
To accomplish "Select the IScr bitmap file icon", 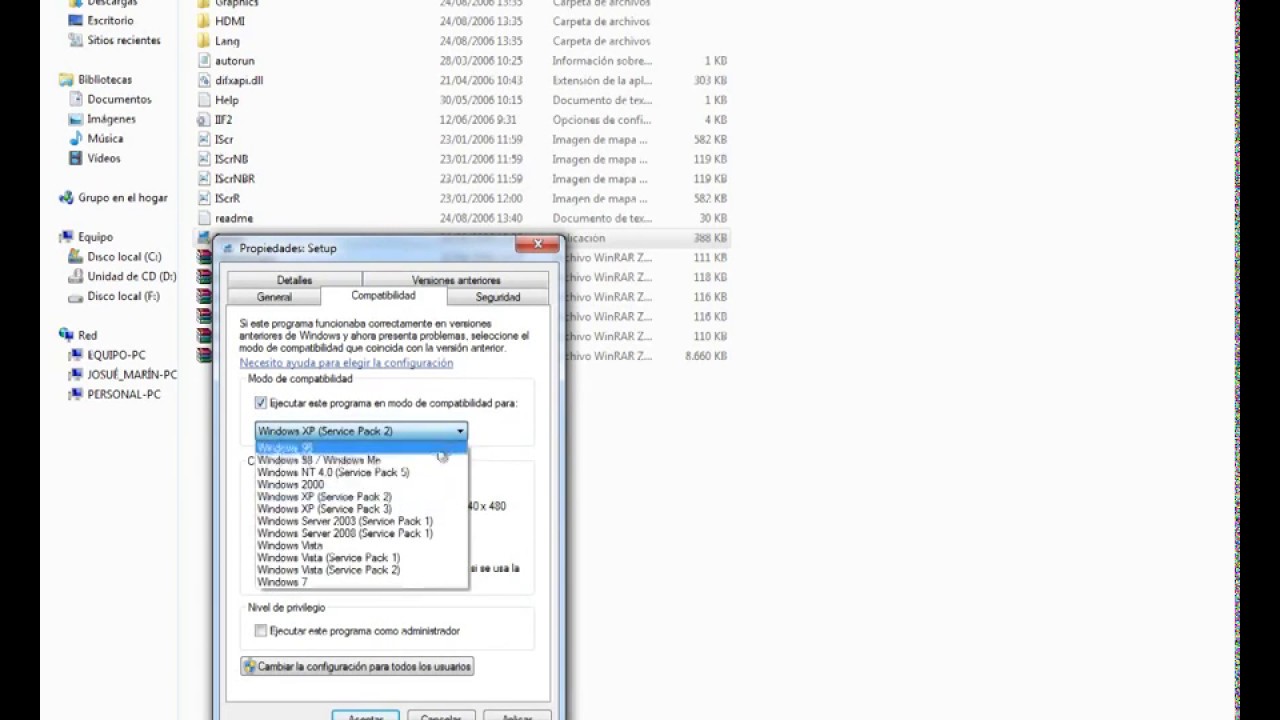I will [204, 139].
